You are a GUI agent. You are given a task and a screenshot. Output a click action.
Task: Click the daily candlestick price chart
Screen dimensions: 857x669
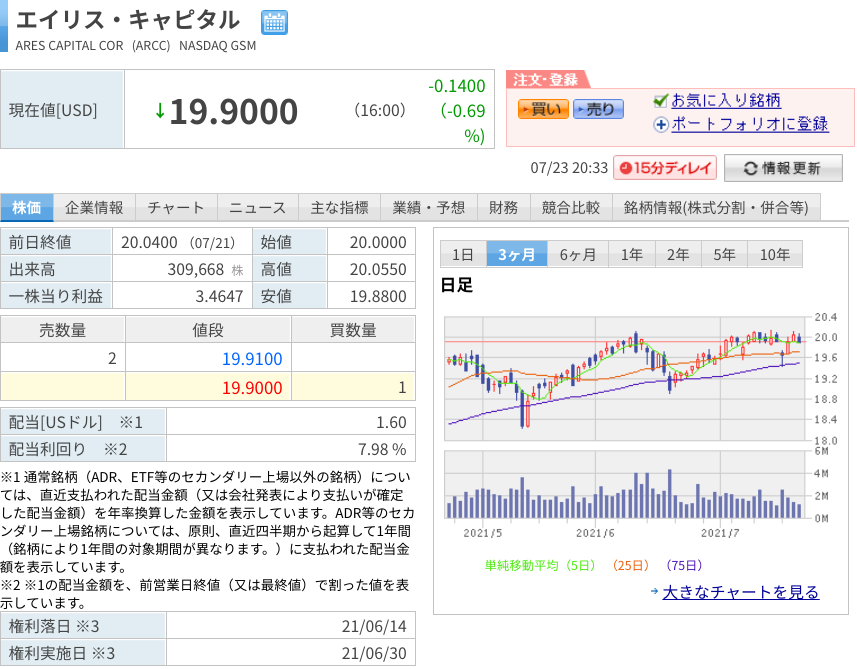(626, 378)
